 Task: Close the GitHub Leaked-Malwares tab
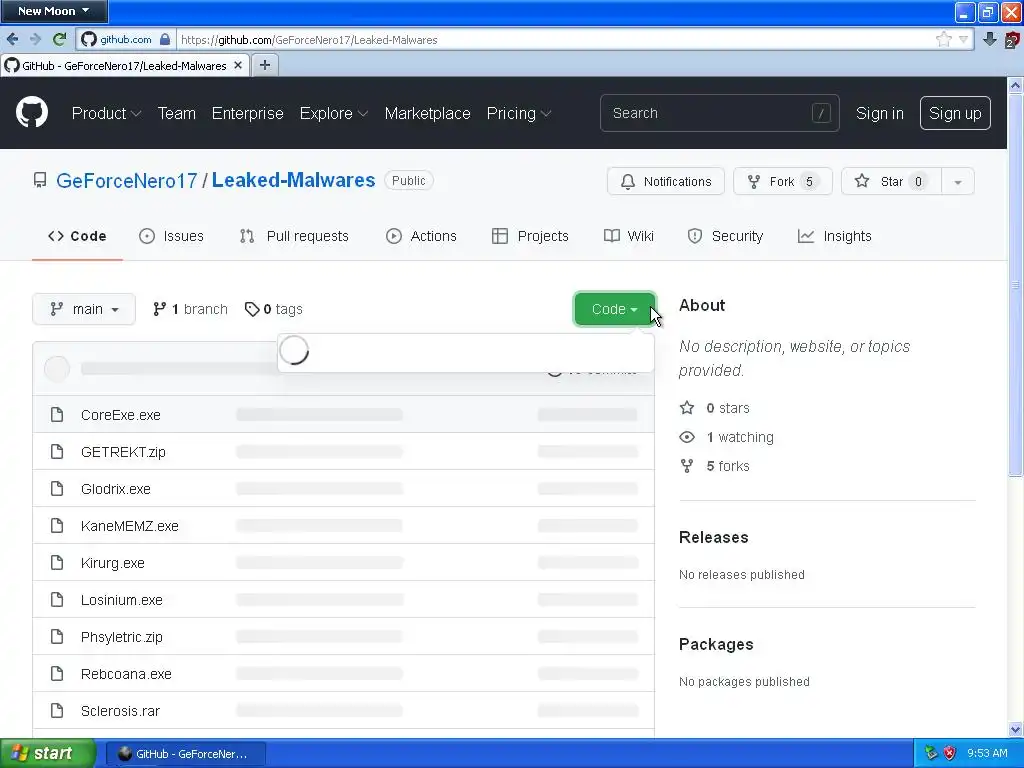[x=238, y=65]
